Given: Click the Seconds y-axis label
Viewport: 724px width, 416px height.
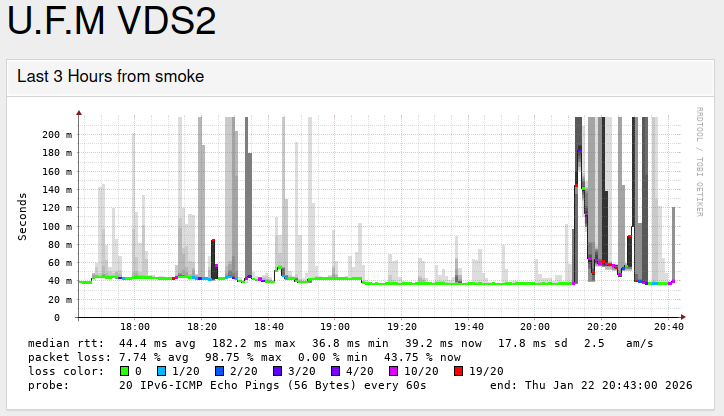Looking at the screenshot, I should (x=22, y=216).
